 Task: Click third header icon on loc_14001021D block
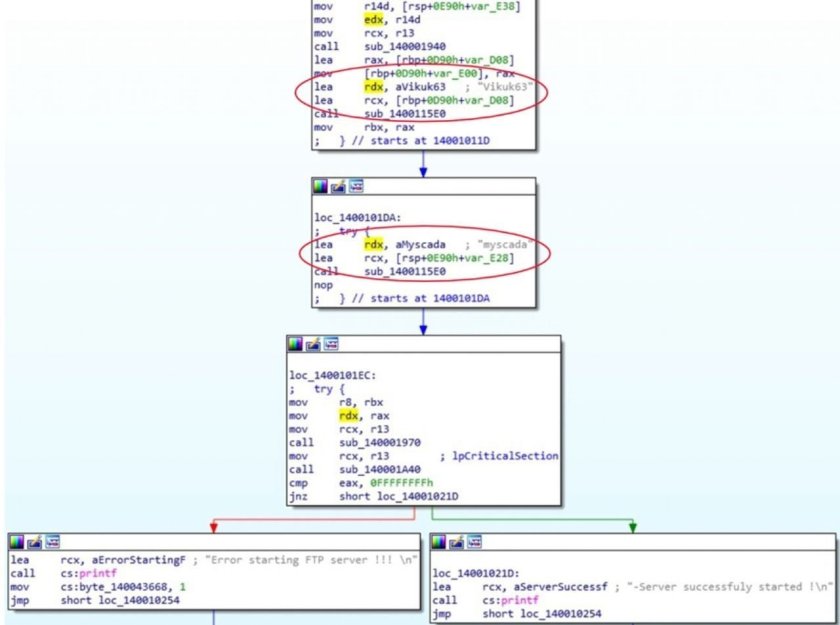click(475, 542)
